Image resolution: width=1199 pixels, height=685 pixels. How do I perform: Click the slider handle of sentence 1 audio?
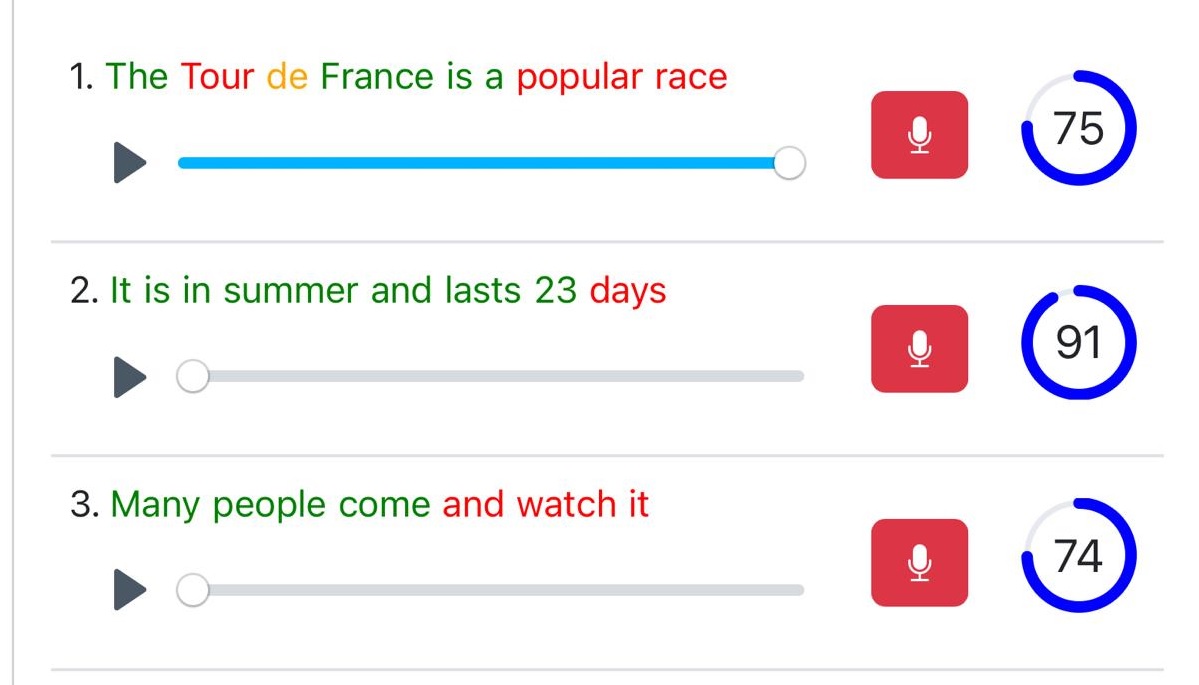click(x=789, y=163)
